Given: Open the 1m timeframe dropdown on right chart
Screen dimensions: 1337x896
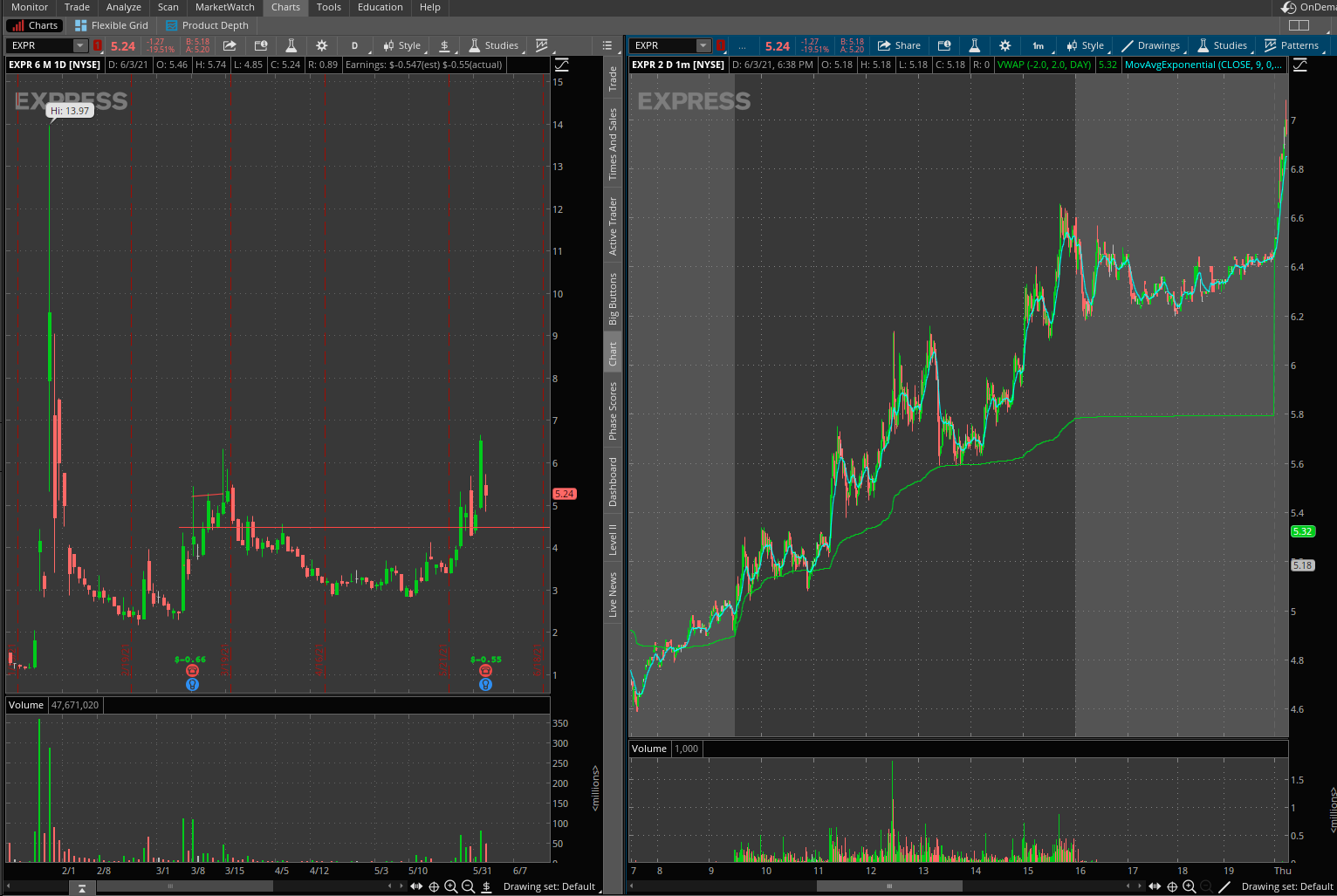Looking at the screenshot, I should tap(1038, 45).
